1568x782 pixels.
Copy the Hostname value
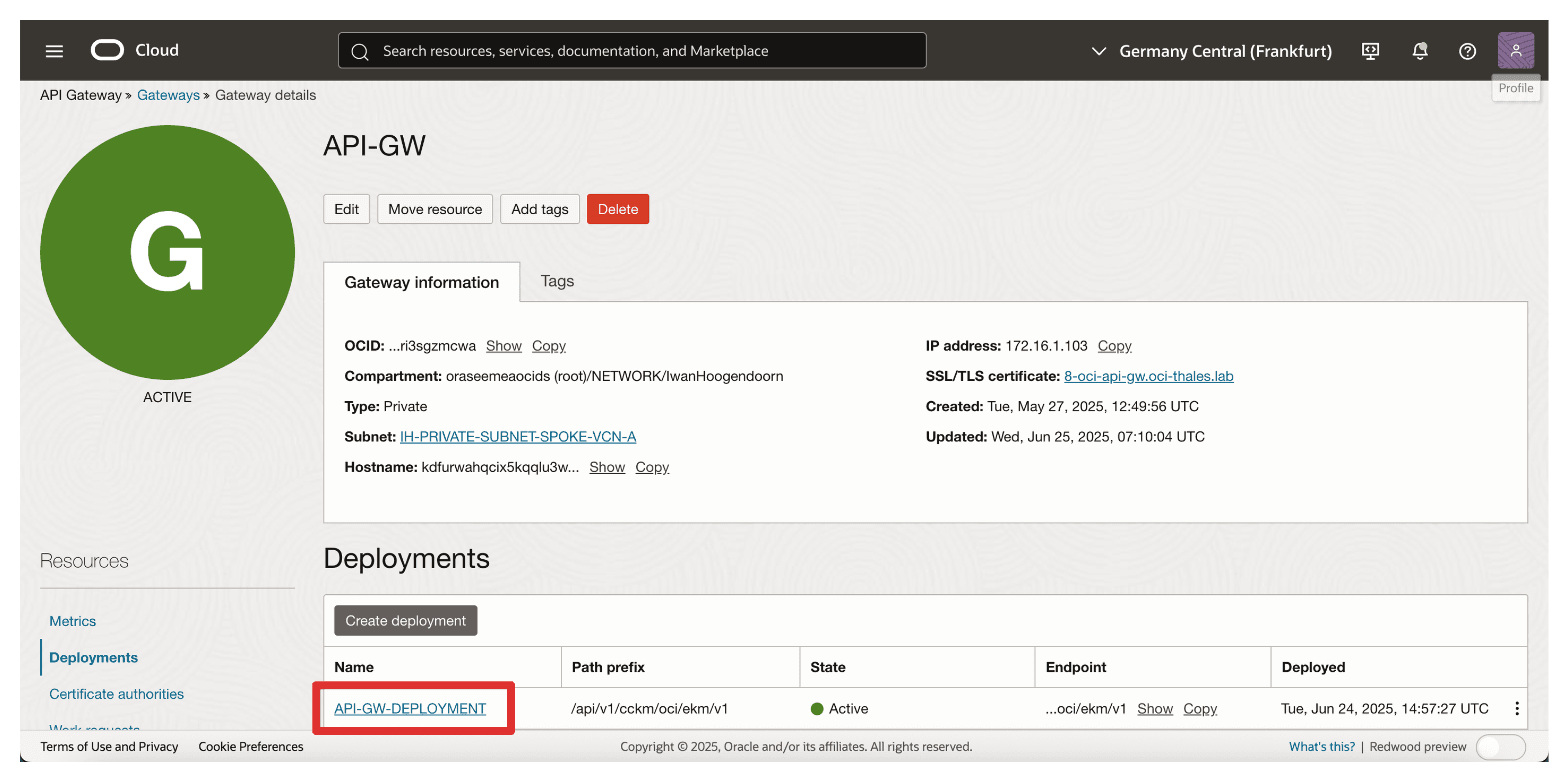pos(652,467)
